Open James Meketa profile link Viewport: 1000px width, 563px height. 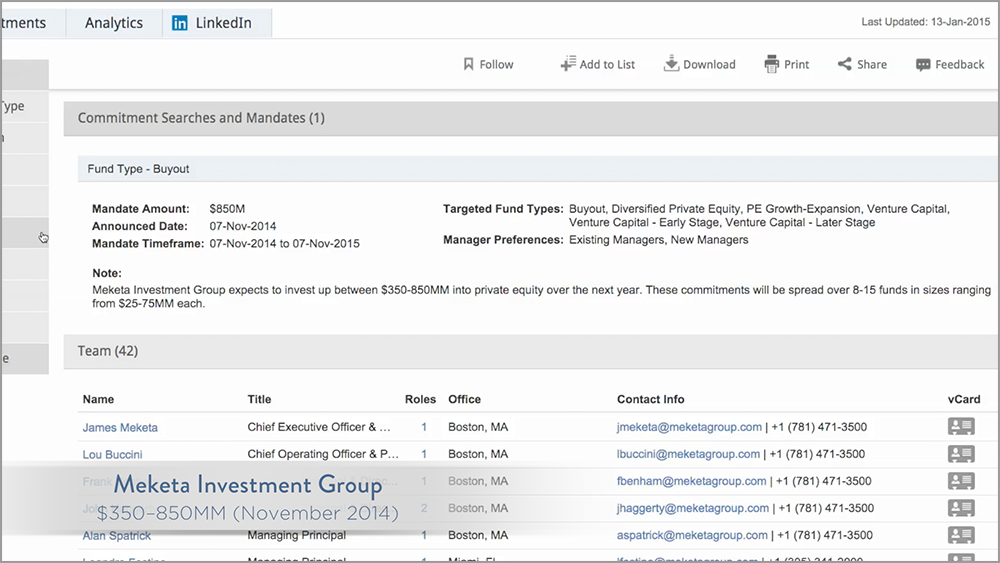click(x=120, y=428)
